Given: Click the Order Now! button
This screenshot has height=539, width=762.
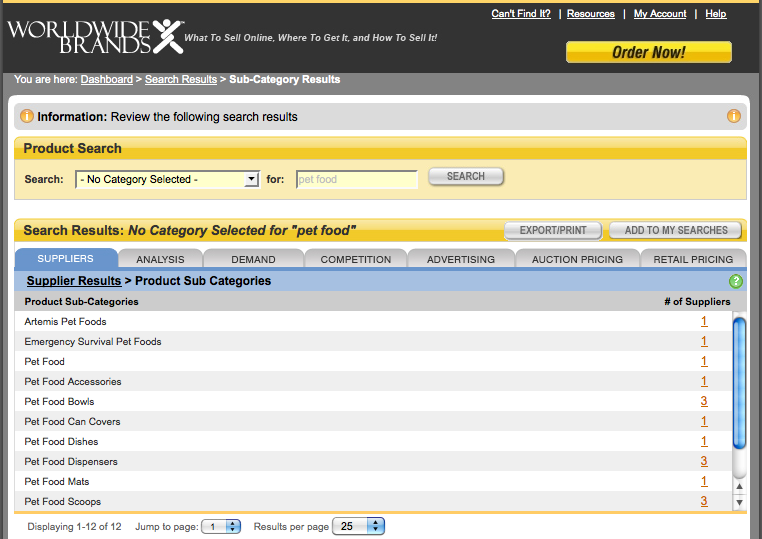Looking at the screenshot, I should click(649, 52).
